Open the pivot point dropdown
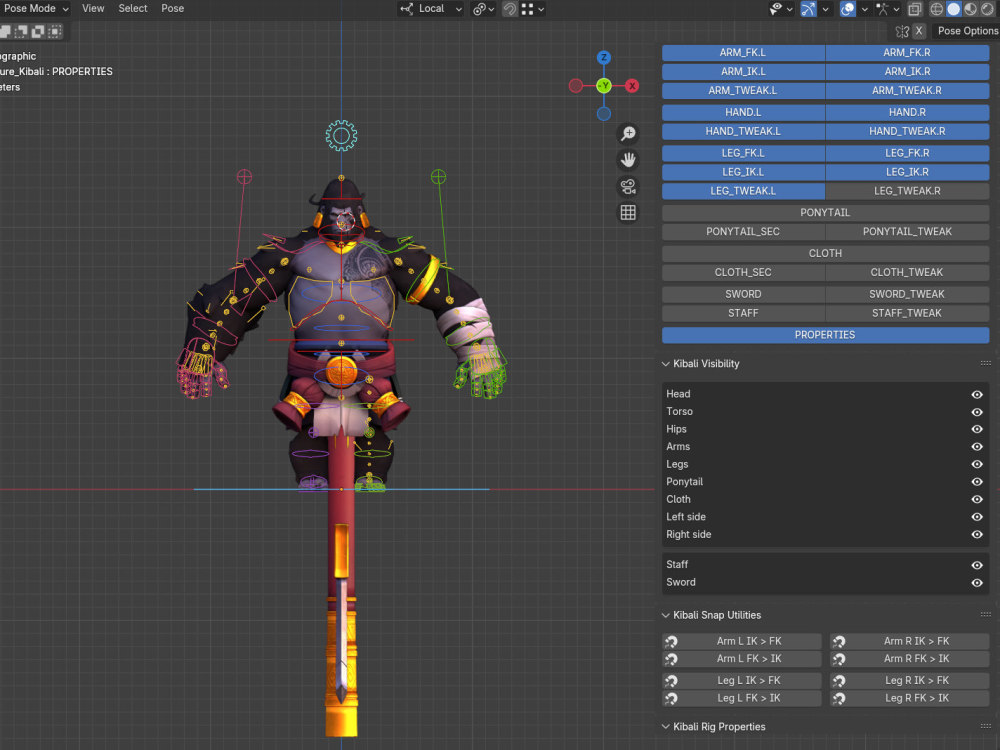The image size is (1000, 750). pos(483,9)
